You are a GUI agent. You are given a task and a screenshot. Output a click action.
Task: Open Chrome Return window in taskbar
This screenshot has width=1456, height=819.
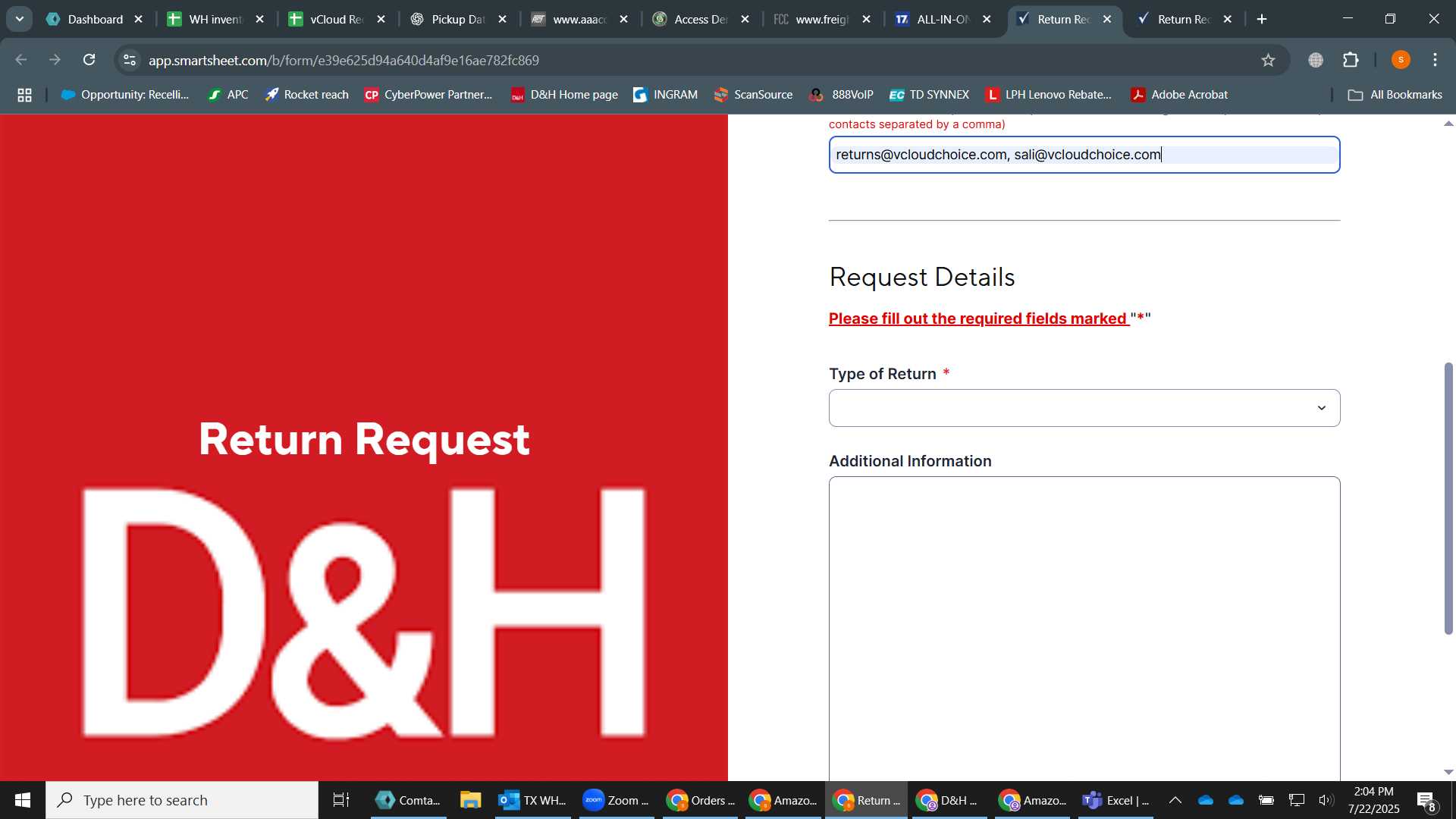click(867, 800)
